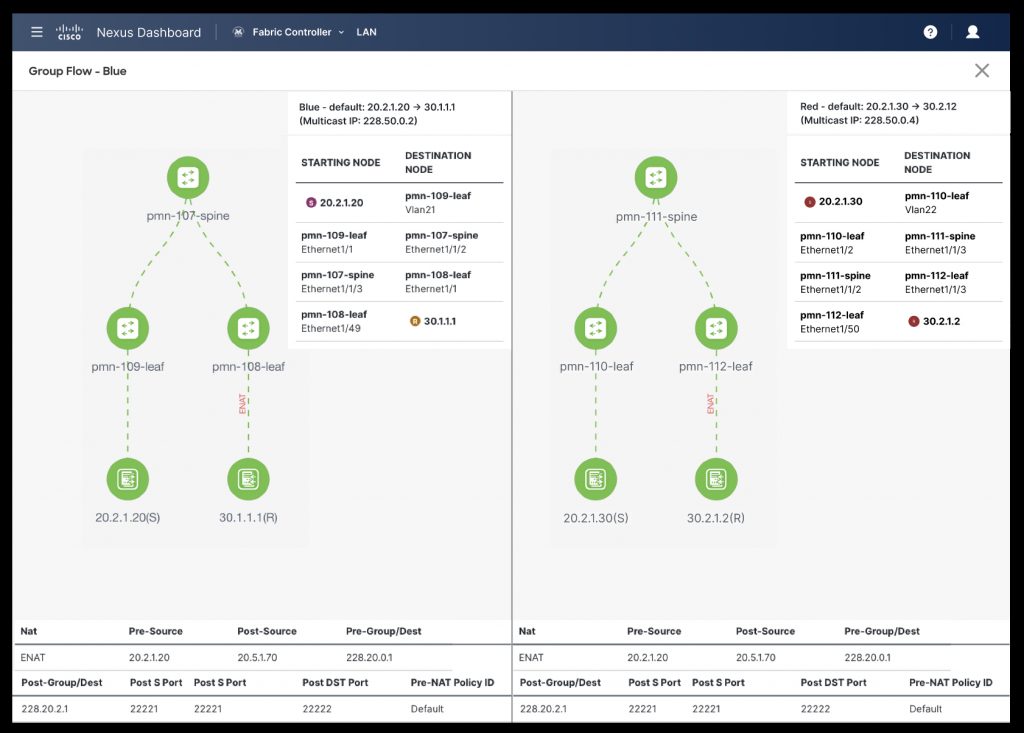This screenshot has width=1024, height=733.
Task: Open the user profile icon
Action: (x=972, y=32)
